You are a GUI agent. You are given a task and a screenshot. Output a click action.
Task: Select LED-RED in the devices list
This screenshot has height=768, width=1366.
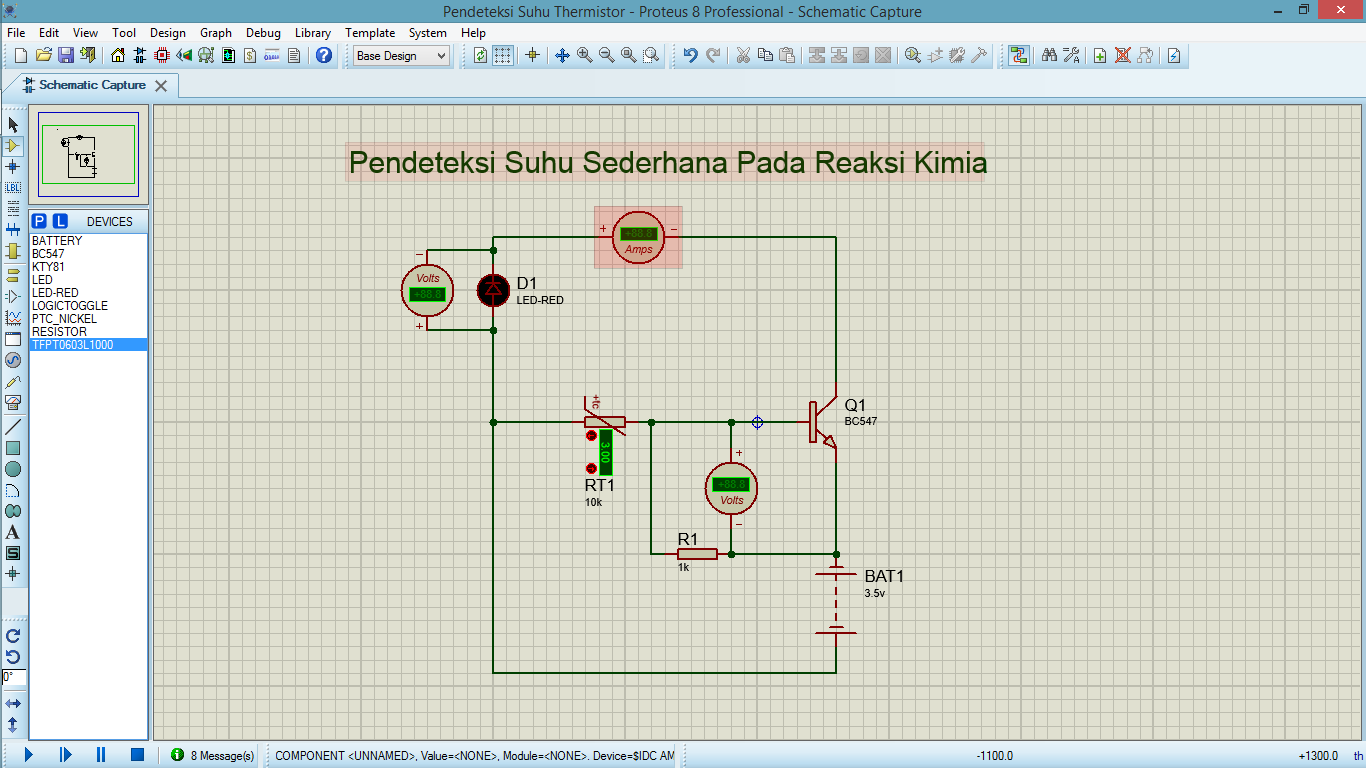(89, 293)
